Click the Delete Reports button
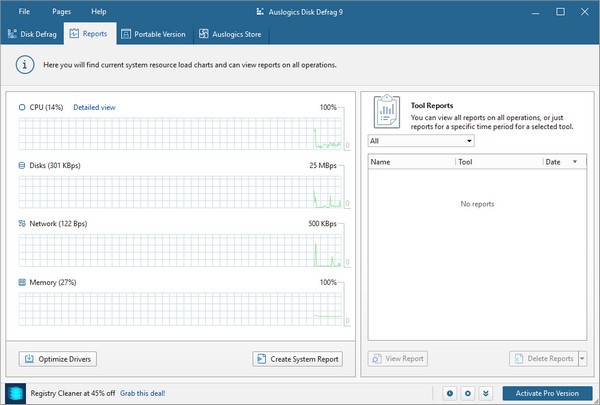600x405 pixels. [544, 359]
